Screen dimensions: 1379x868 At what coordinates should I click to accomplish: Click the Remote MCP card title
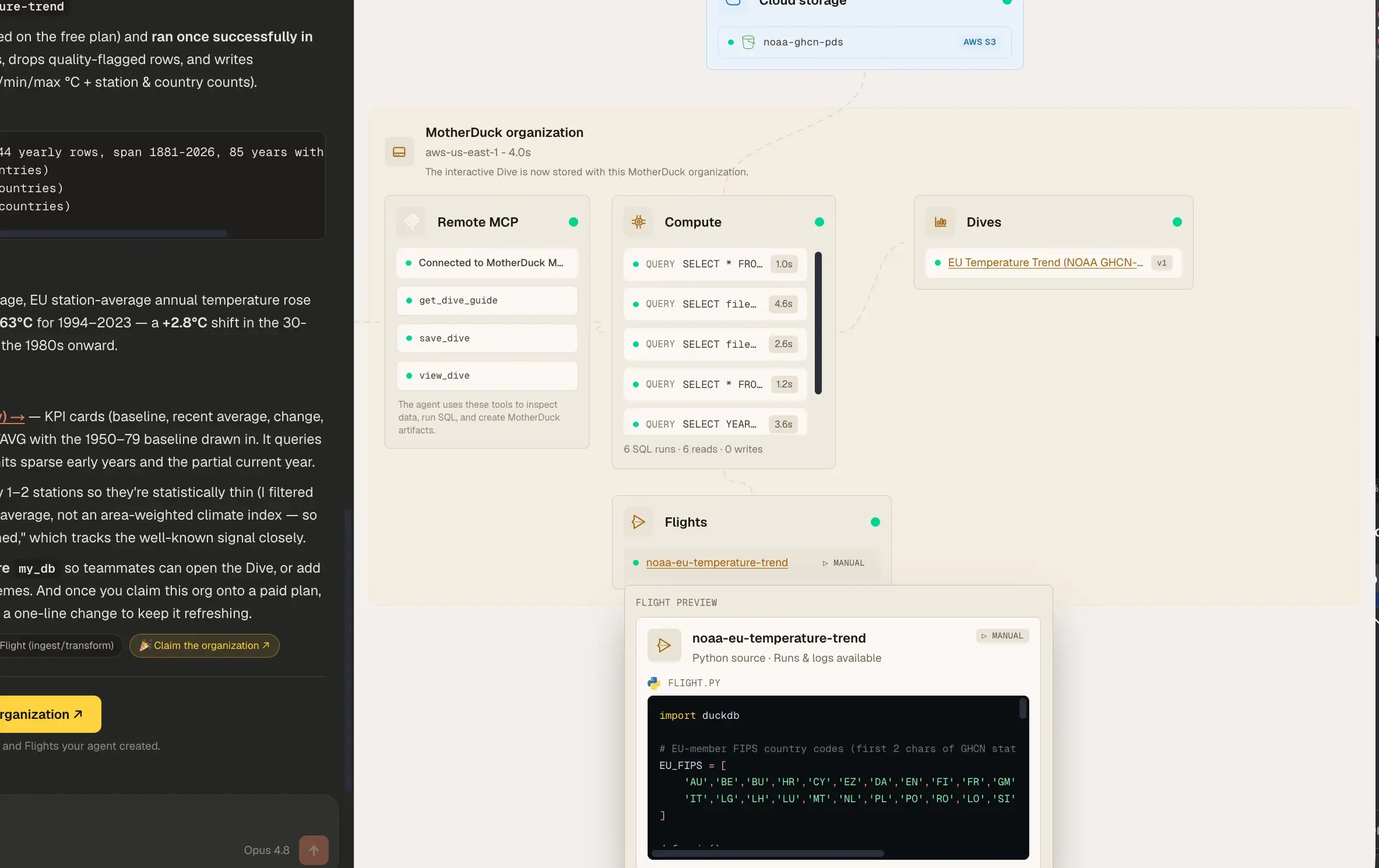coord(477,222)
